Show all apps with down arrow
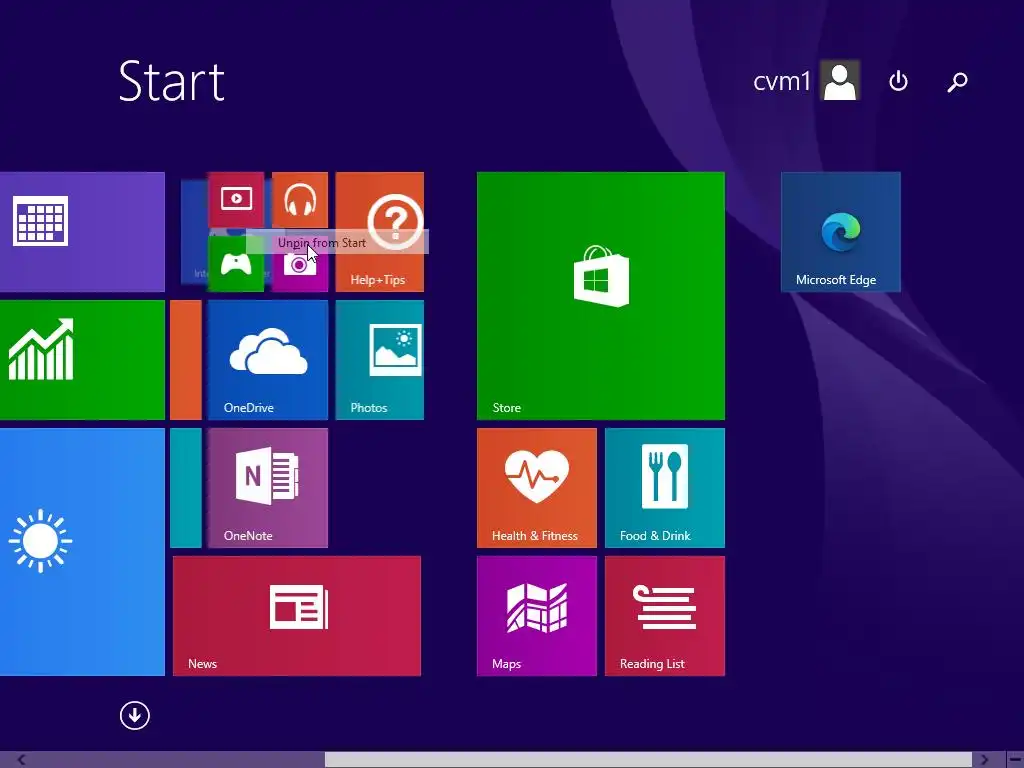This screenshot has height=768, width=1024. coord(135,715)
